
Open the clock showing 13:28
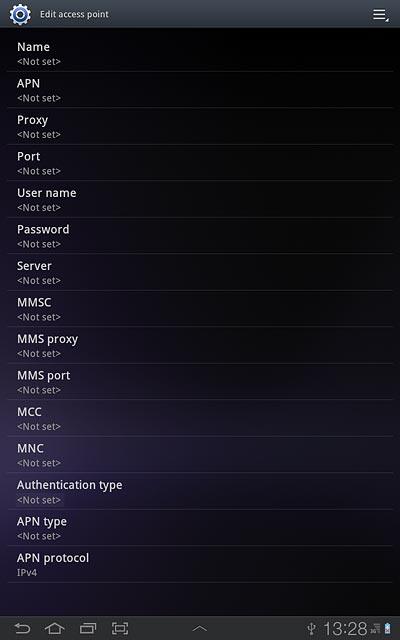point(345,629)
